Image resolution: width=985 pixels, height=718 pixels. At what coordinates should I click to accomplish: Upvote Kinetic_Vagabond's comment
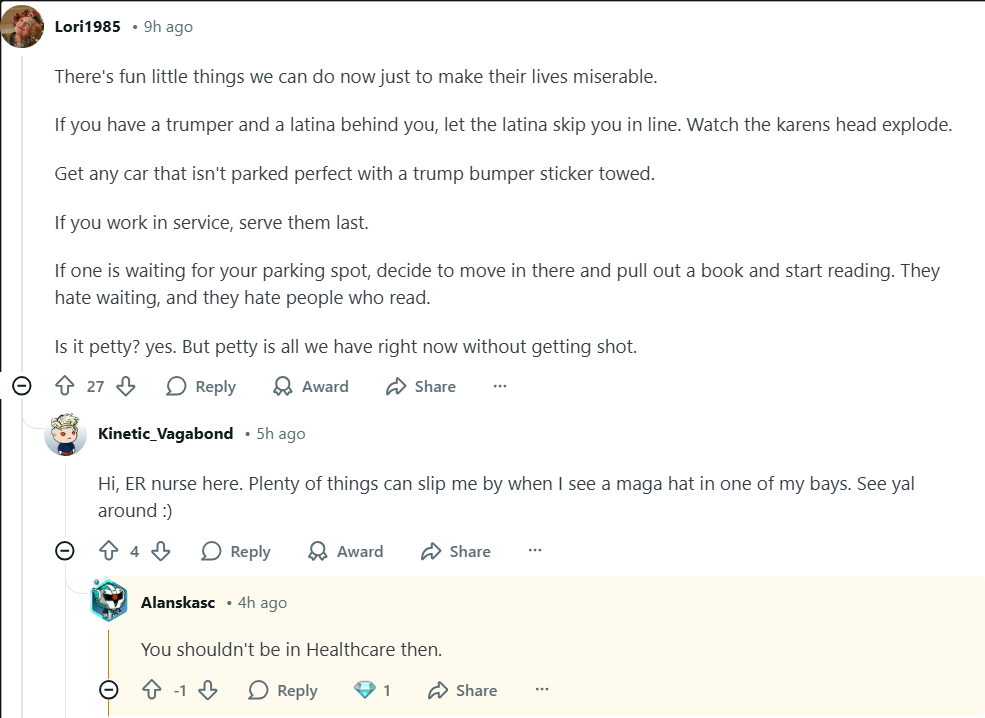[109, 551]
